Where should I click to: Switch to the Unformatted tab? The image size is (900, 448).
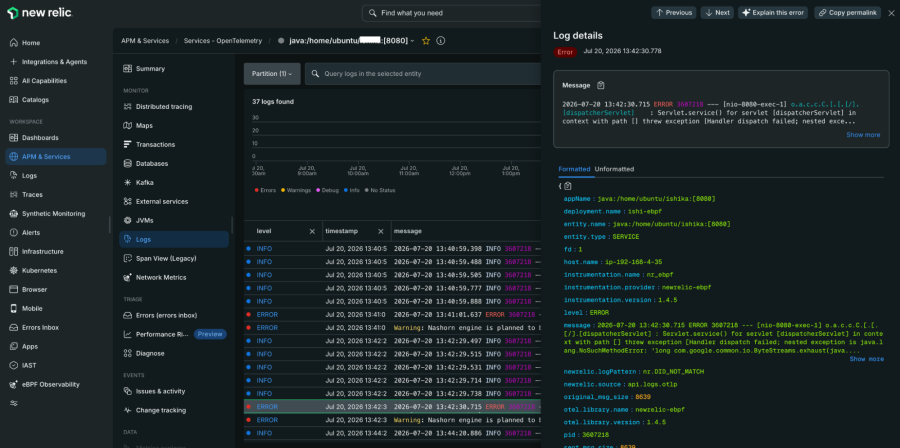point(614,169)
